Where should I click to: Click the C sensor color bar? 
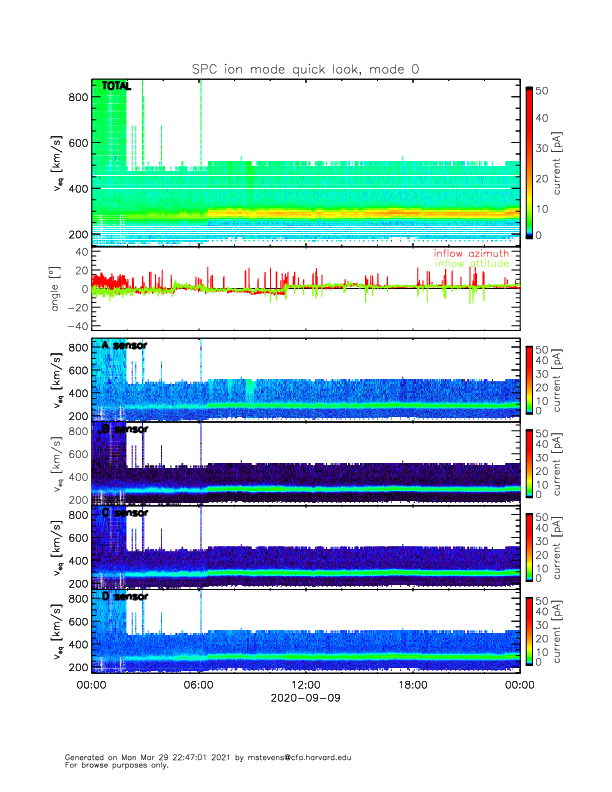click(x=529, y=546)
